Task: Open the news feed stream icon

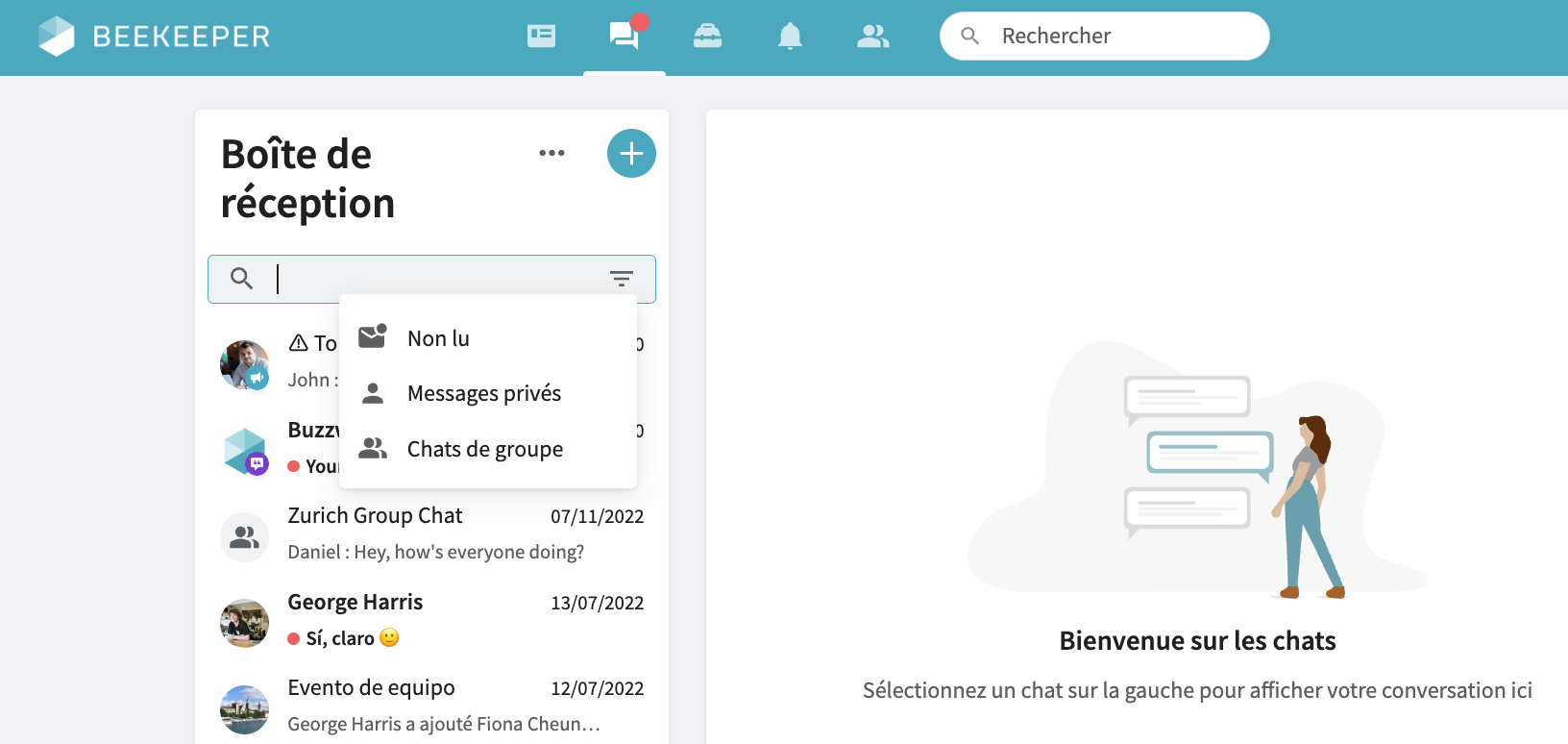Action: click(541, 37)
